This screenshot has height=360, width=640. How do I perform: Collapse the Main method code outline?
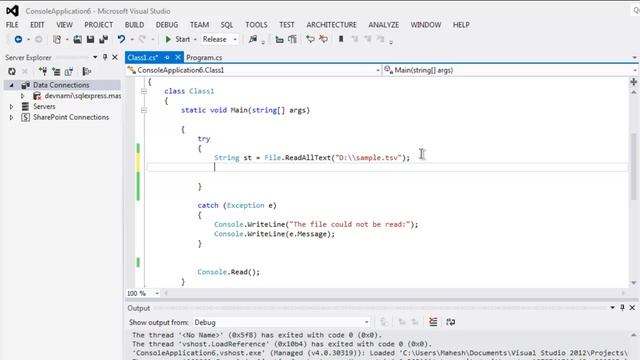pos(144,110)
